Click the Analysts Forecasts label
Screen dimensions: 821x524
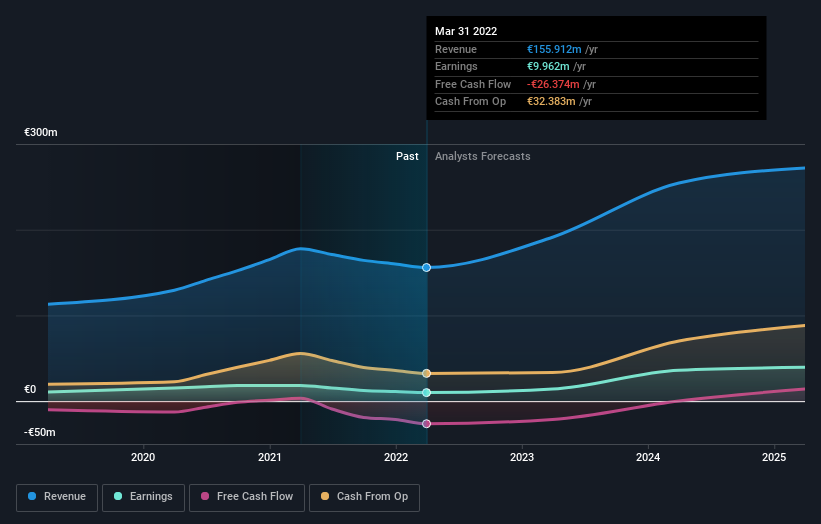pos(482,157)
